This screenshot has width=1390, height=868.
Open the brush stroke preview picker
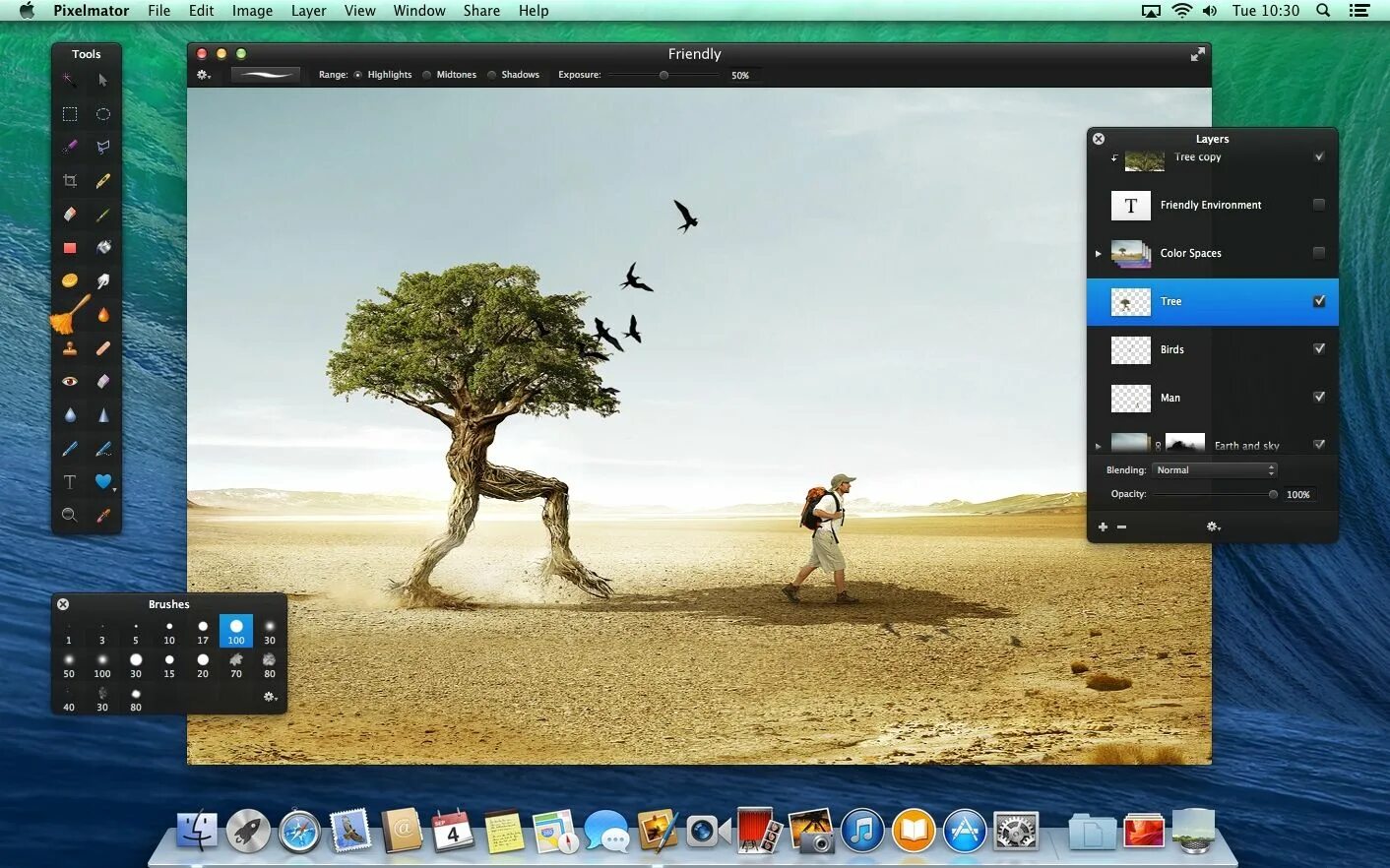266,75
